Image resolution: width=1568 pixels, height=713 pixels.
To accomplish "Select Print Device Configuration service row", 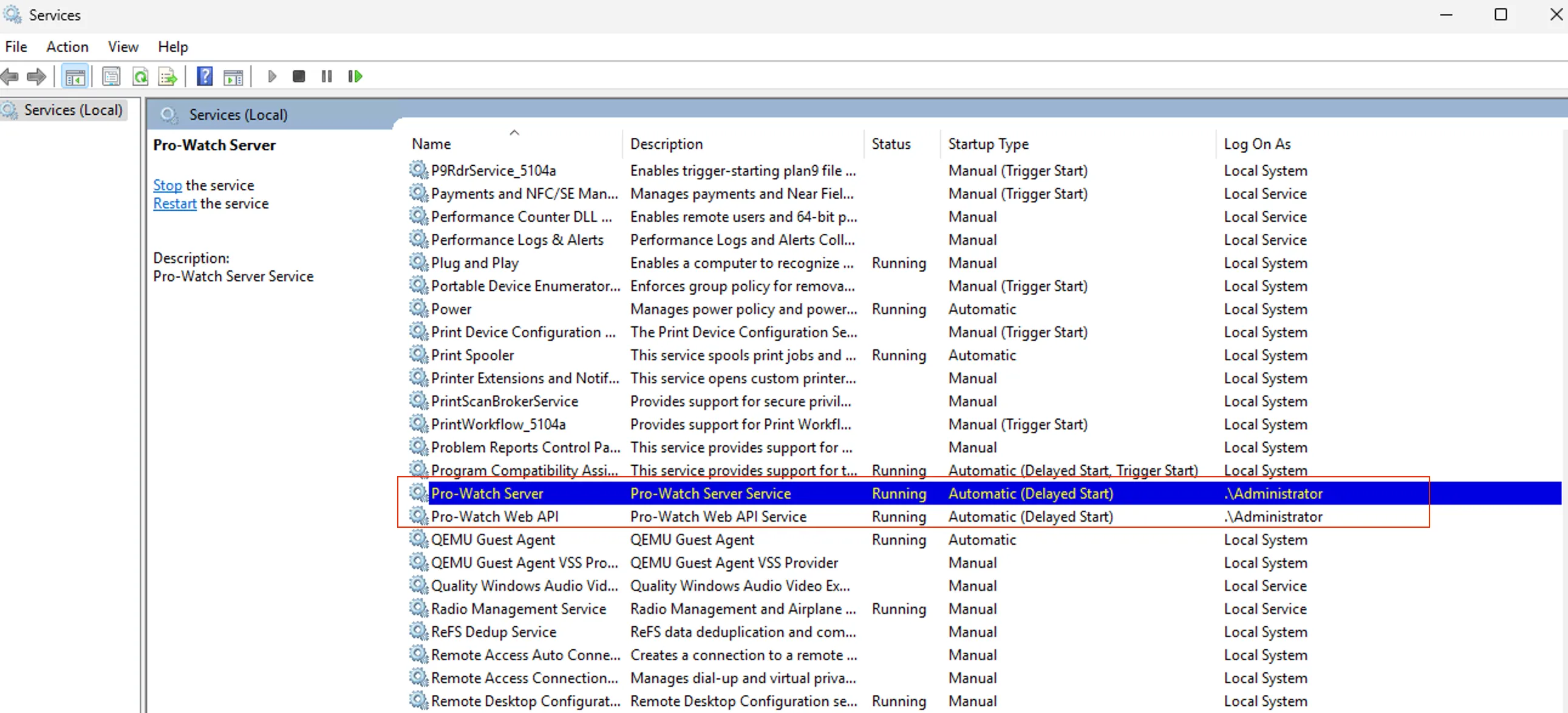I will (x=984, y=332).
